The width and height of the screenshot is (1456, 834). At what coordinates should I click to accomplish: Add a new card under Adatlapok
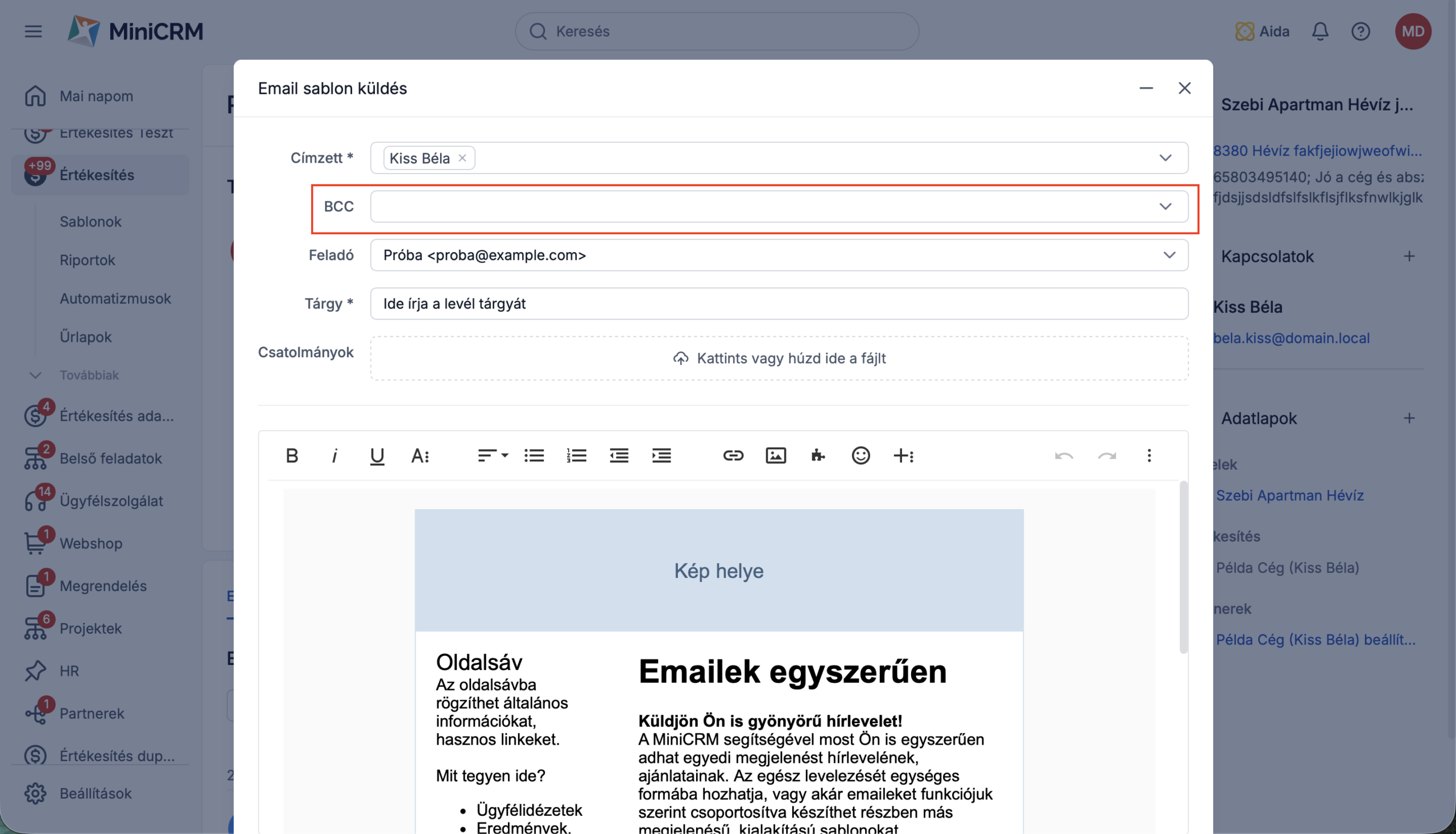tap(1409, 418)
